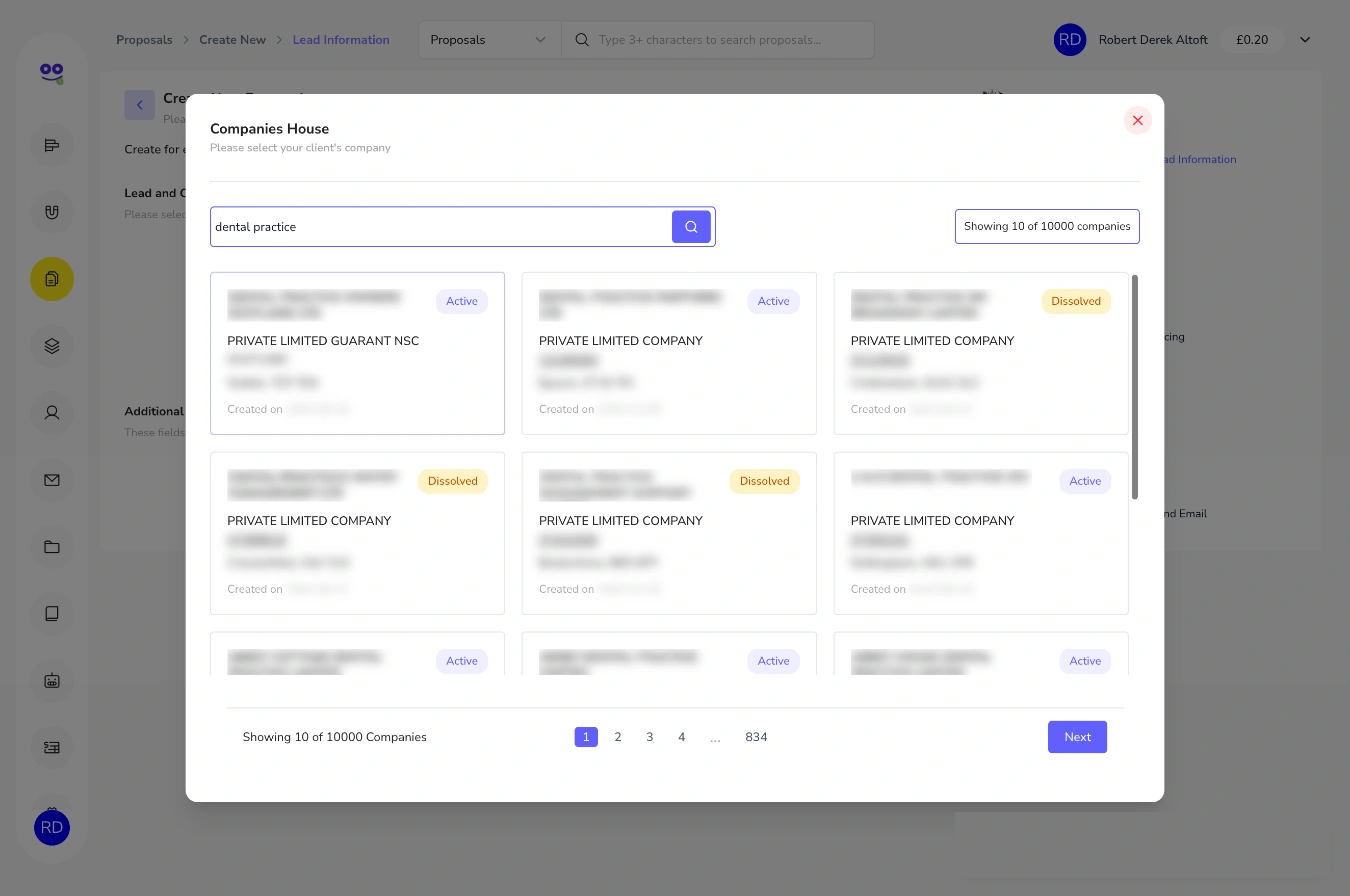
Task: Go to page 4 of companies
Action: pyautogui.click(x=682, y=737)
